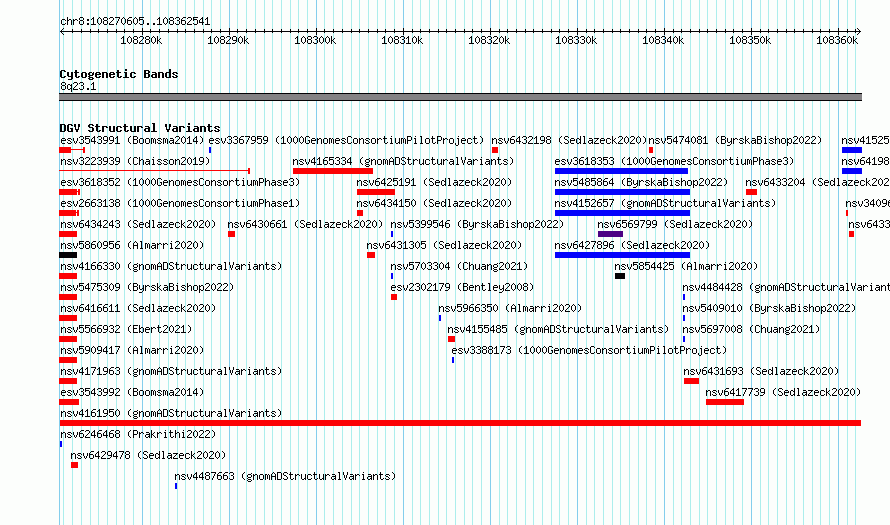The height and width of the screenshot is (525, 890).
Task: Click the purple nsv6569799 variant bar
Action: [610, 234]
